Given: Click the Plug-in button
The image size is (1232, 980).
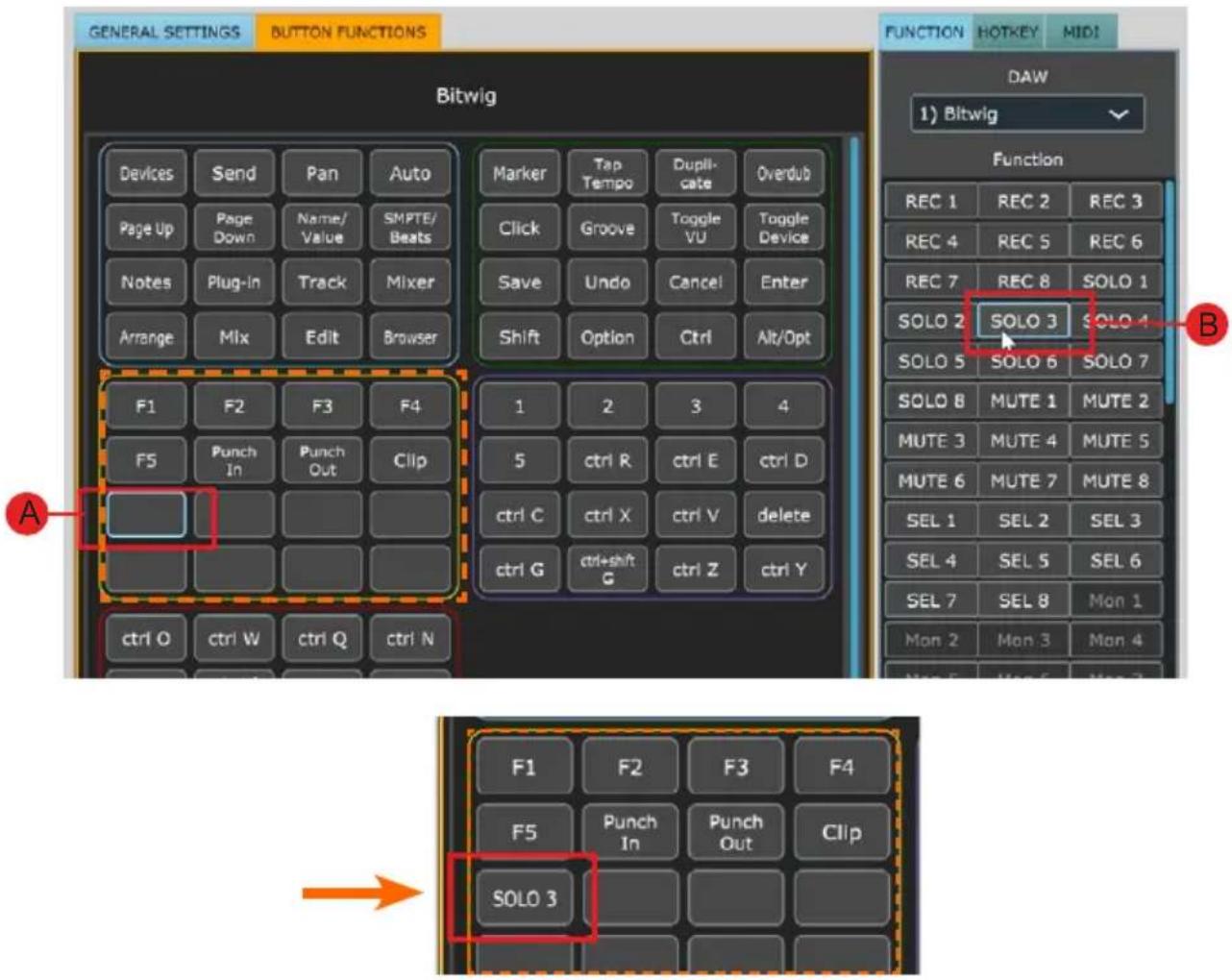Looking at the screenshot, I should (234, 282).
